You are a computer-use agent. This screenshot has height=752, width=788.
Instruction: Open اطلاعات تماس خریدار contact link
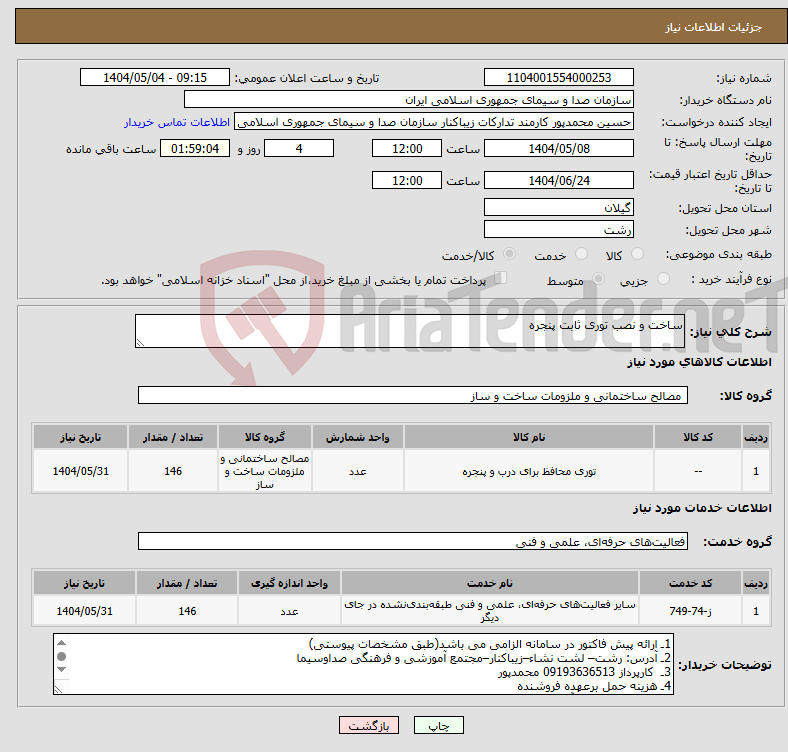(x=177, y=122)
